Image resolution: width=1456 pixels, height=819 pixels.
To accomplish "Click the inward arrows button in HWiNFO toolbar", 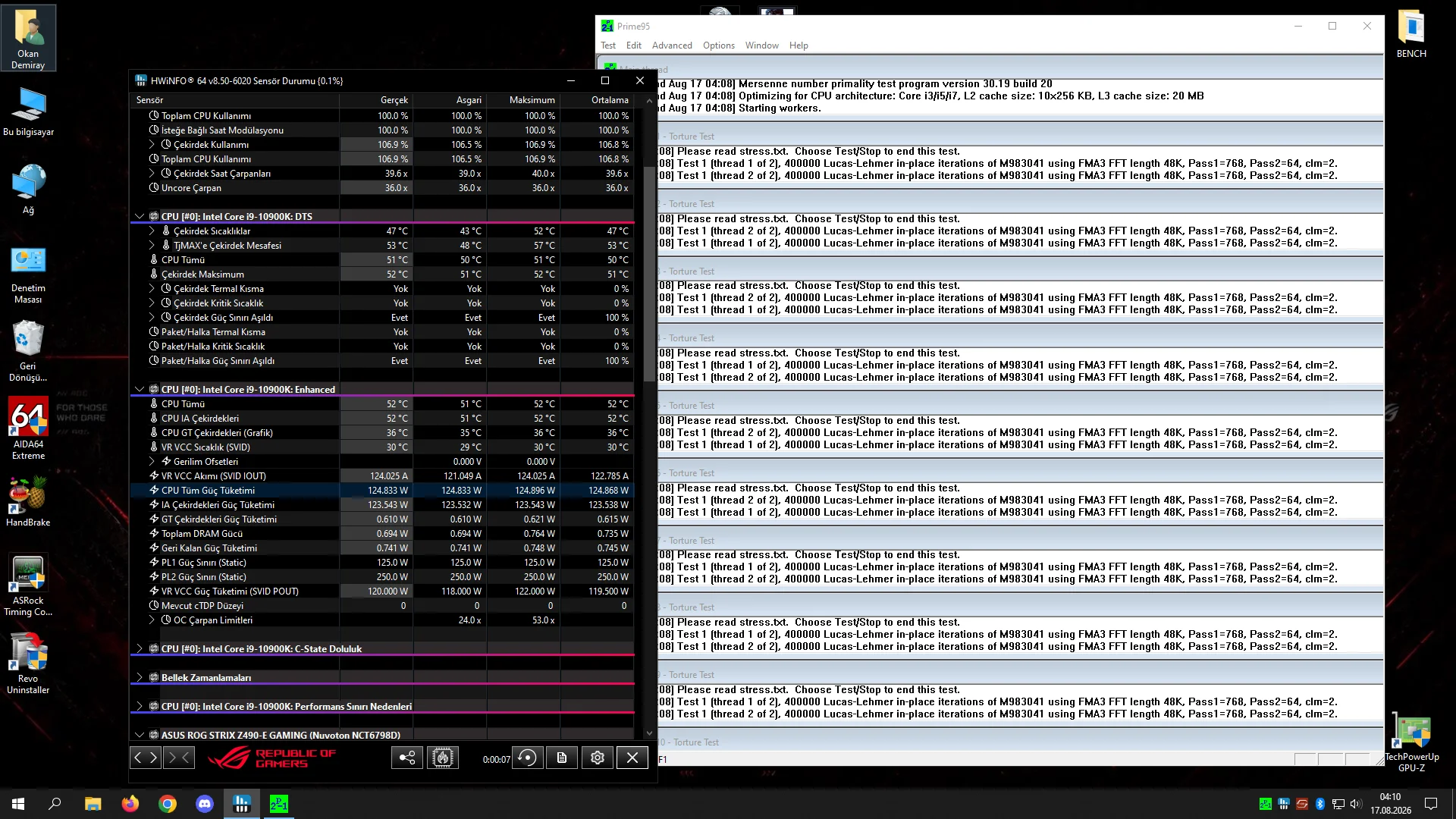I will [179, 758].
